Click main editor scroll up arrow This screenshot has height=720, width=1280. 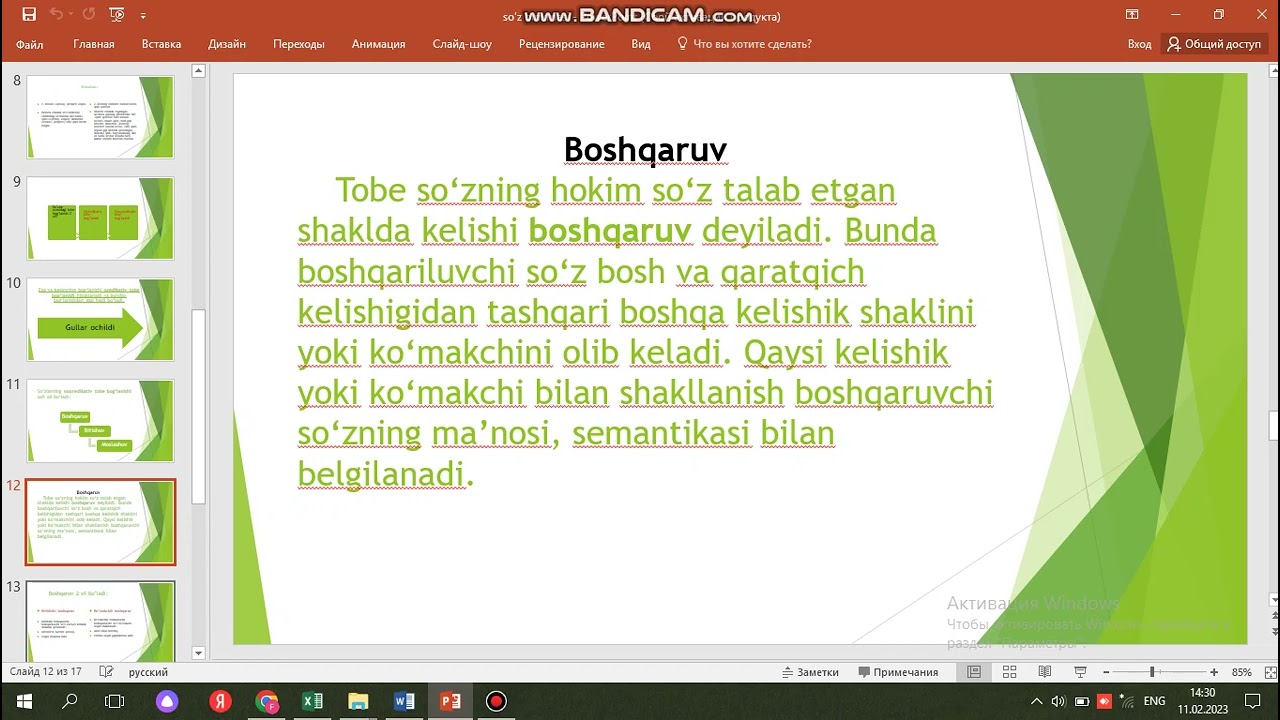point(1273,71)
